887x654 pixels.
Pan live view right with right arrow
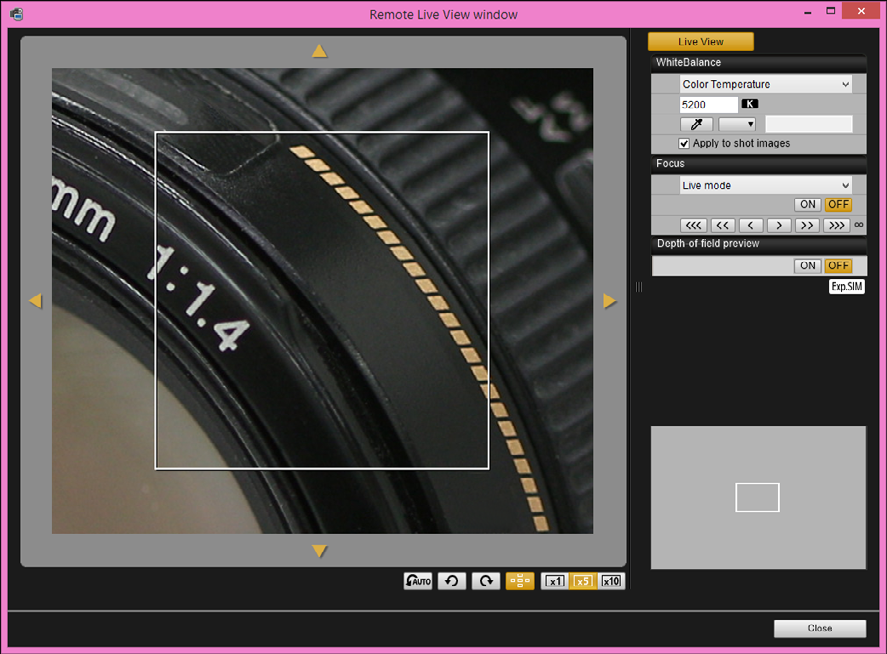point(609,301)
